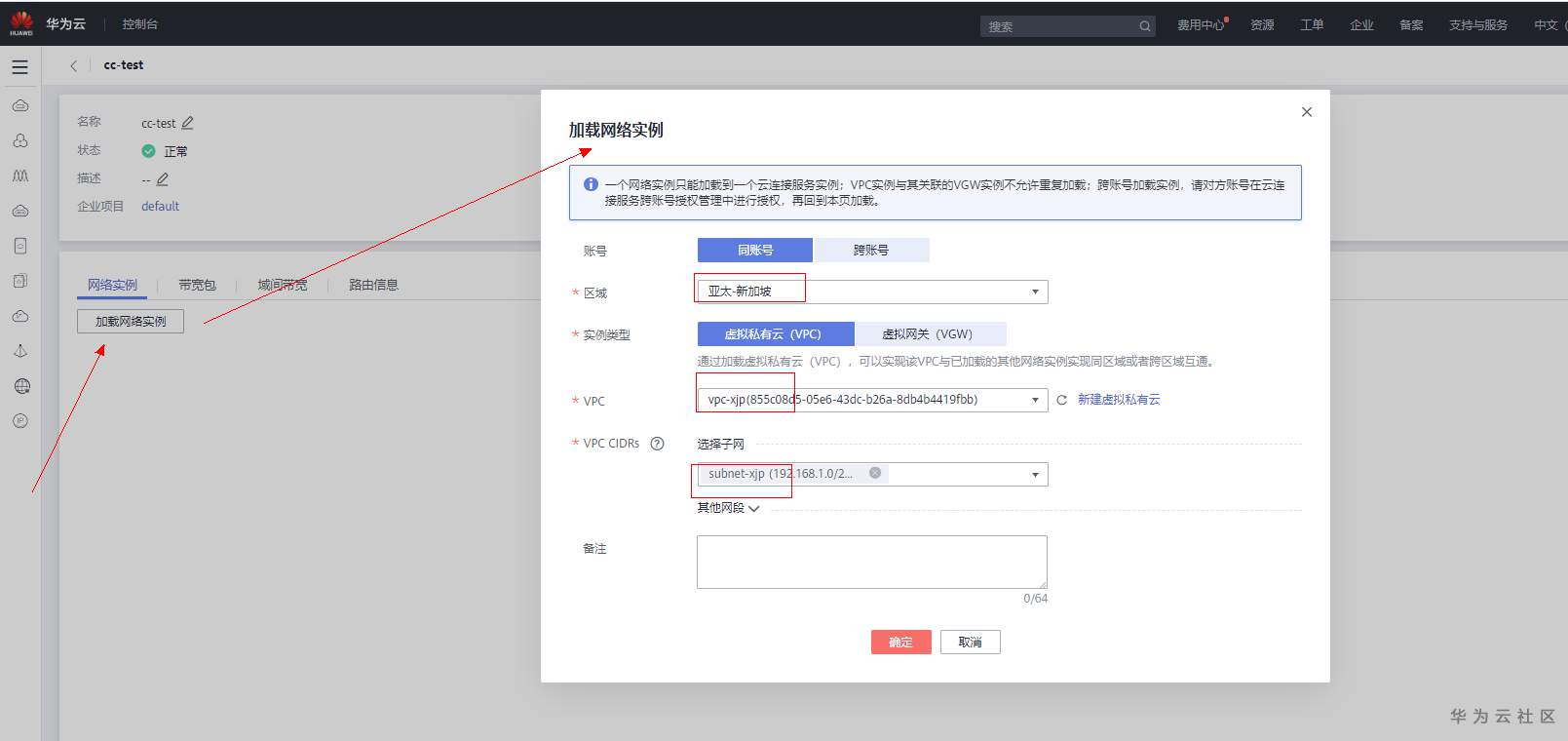Select the same-account 同账号 option
Screen dimensions: 1568x741
(755, 251)
